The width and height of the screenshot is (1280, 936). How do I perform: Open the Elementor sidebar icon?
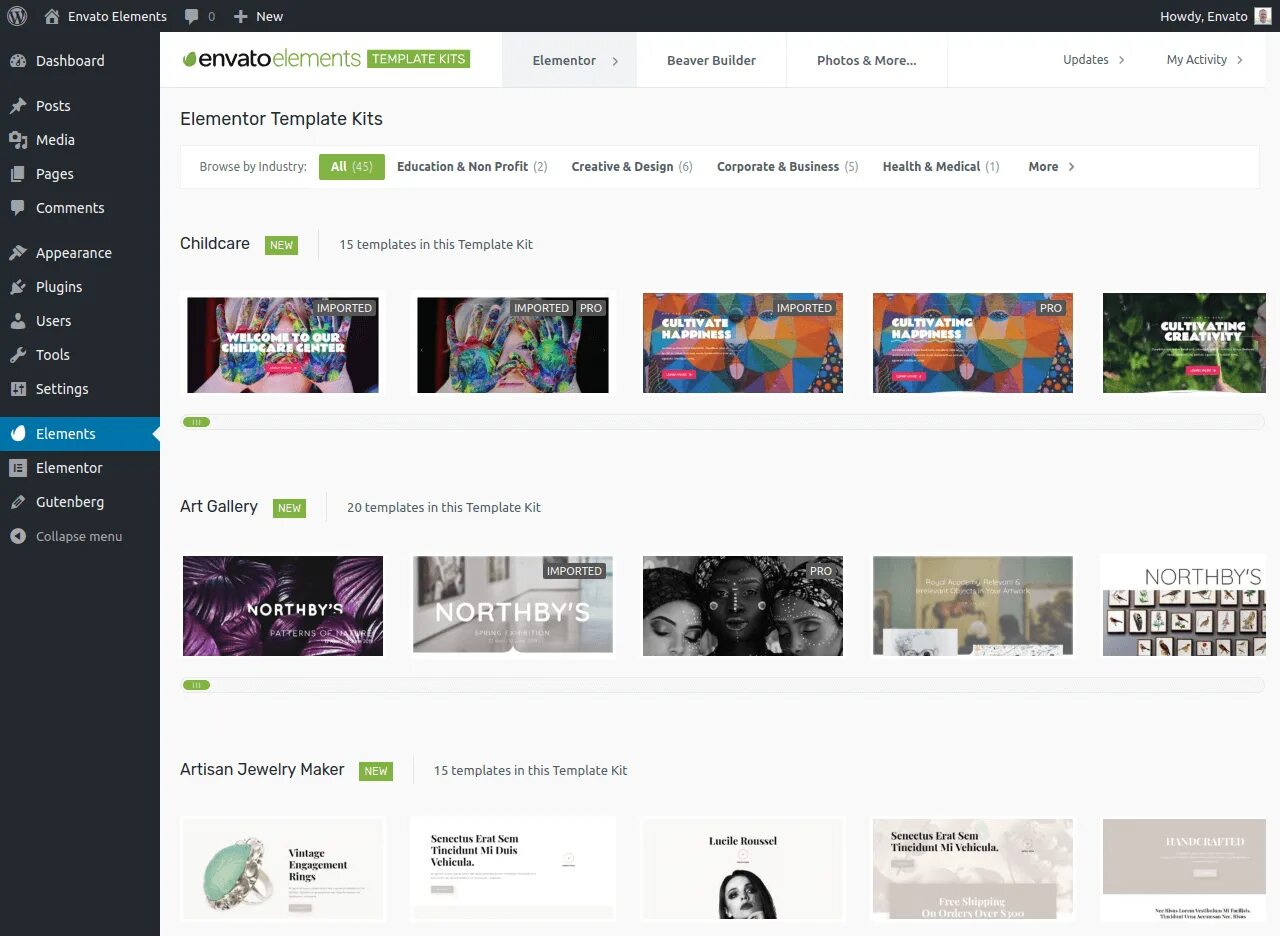click(17, 468)
